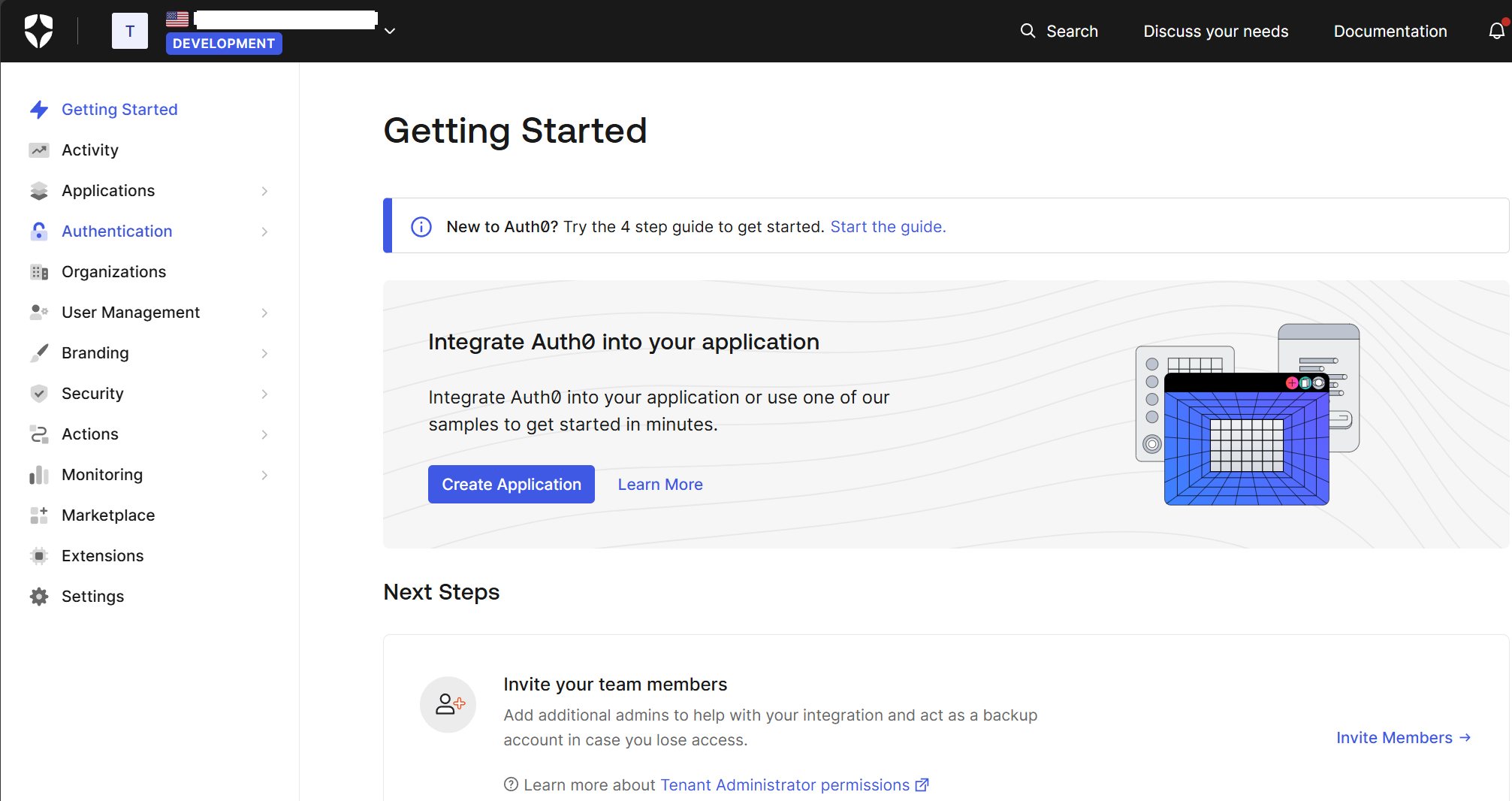
Task: Click the 'Next Steps' heading
Action: tap(442, 592)
